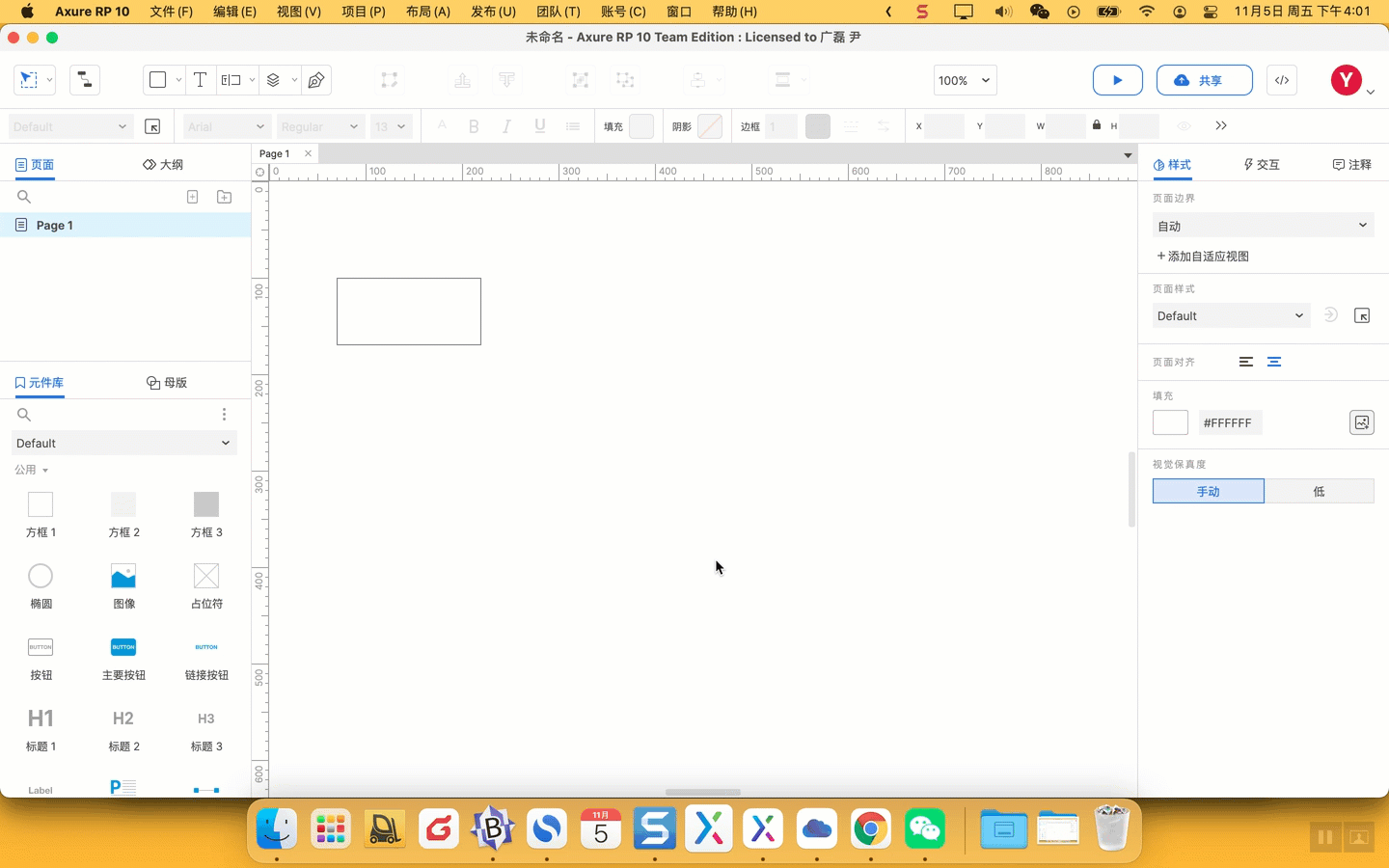
Task: Select the Pen drawing tool
Action: coord(316,80)
